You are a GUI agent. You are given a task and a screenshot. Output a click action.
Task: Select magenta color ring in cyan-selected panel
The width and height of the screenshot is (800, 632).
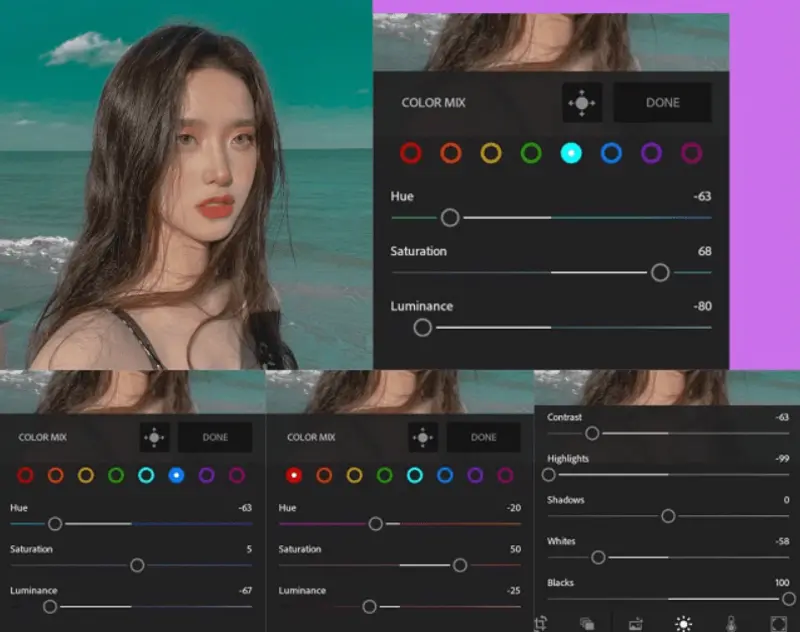[x=692, y=153]
